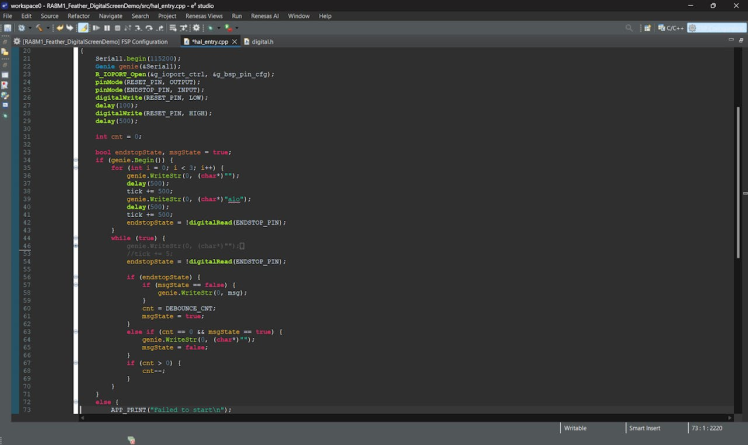
Task: Open the Renesas Views menu
Action: pos(204,16)
